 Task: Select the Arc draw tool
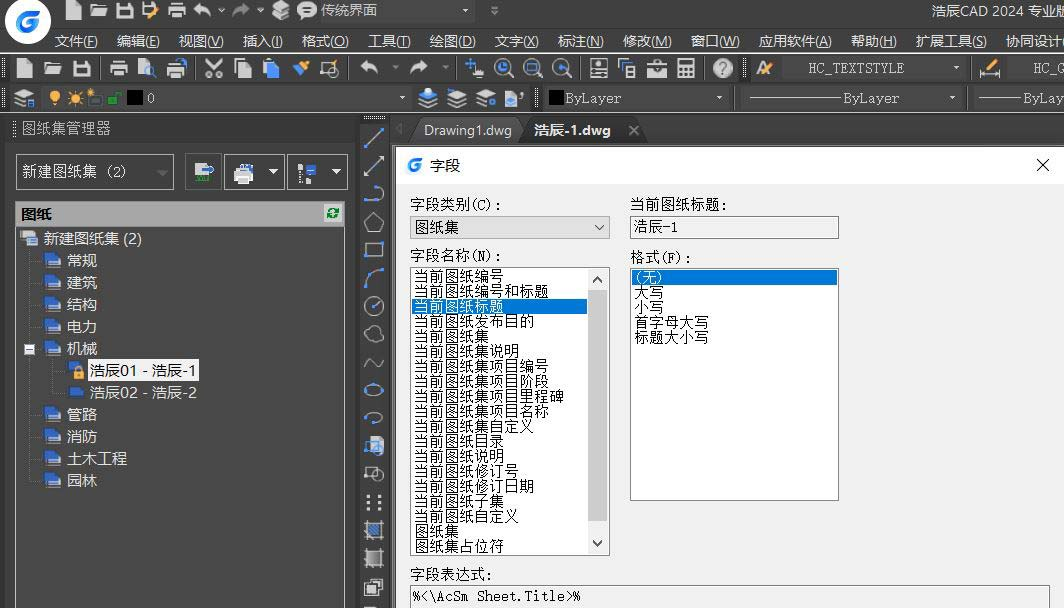[374, 278]
